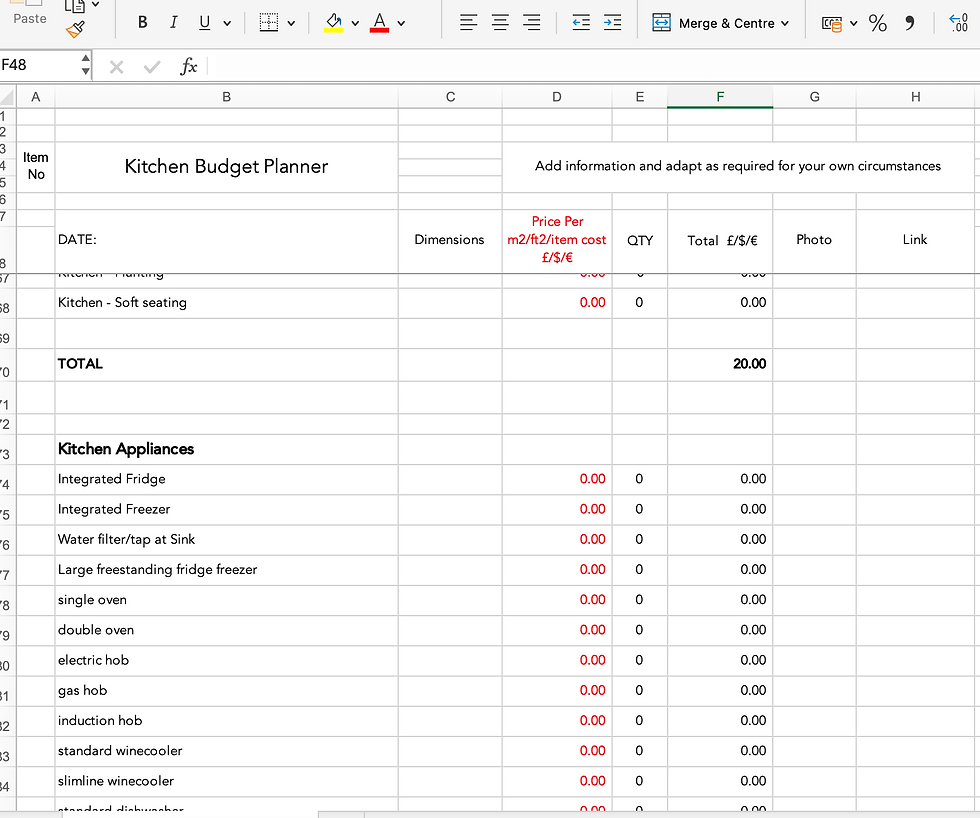
Task: Toggle italic formatting
Action: [173, 22]
